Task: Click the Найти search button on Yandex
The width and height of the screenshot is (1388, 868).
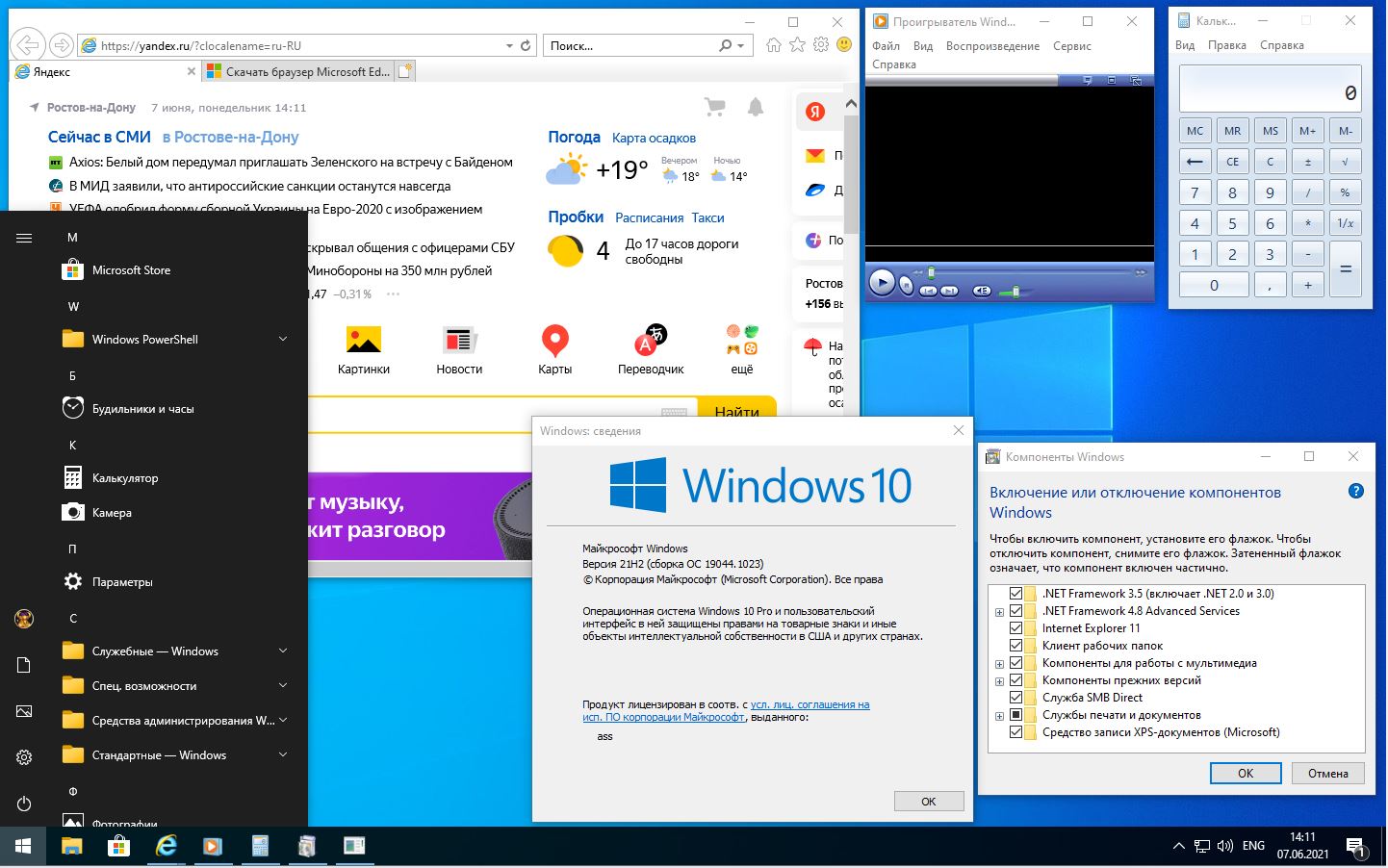Action: 736,408
